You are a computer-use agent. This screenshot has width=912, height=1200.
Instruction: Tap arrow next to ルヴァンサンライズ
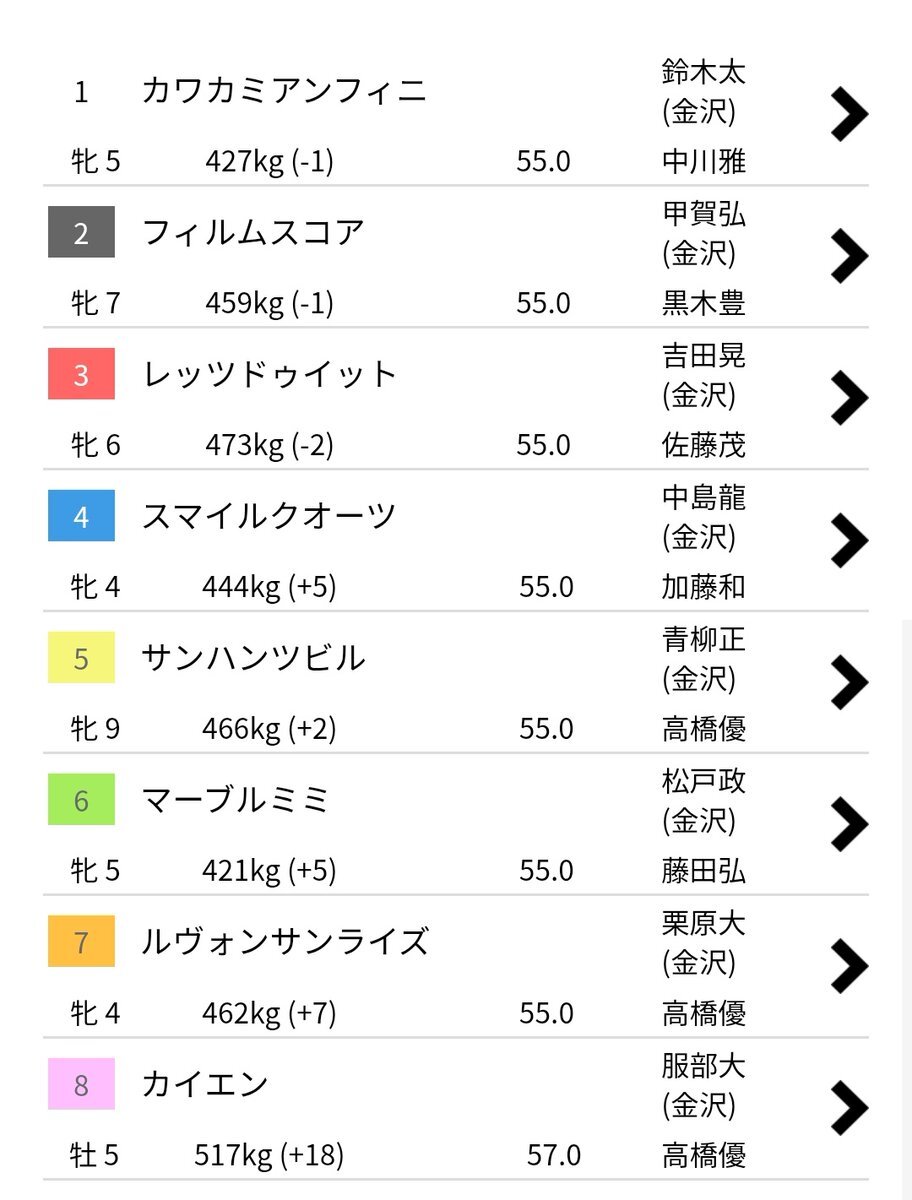pos(849,967)
